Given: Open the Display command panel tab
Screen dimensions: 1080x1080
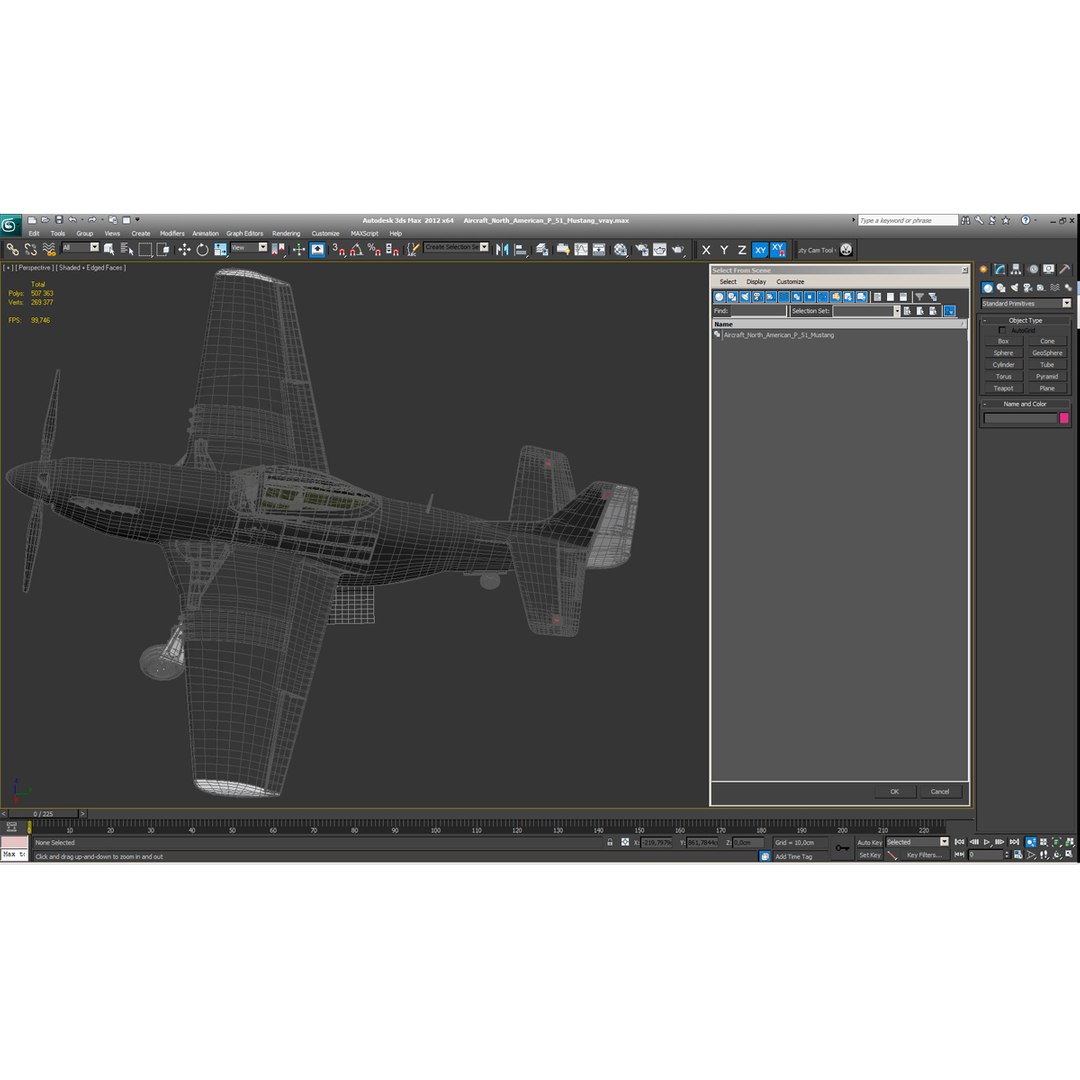Looking at the screenshot, I should point(1048,269).
